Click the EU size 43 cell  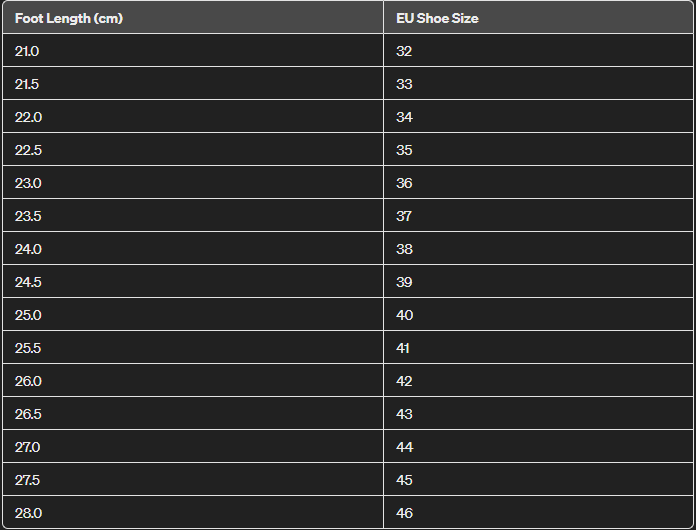[x=404, y=414]
